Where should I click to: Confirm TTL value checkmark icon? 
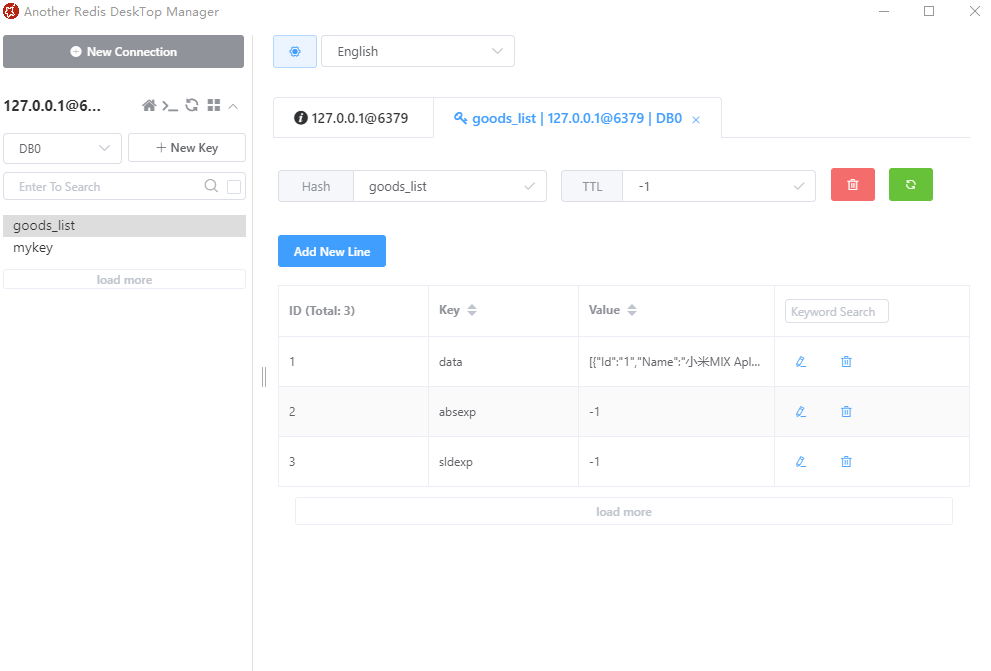pyautogui.click(x=799, y=186)
